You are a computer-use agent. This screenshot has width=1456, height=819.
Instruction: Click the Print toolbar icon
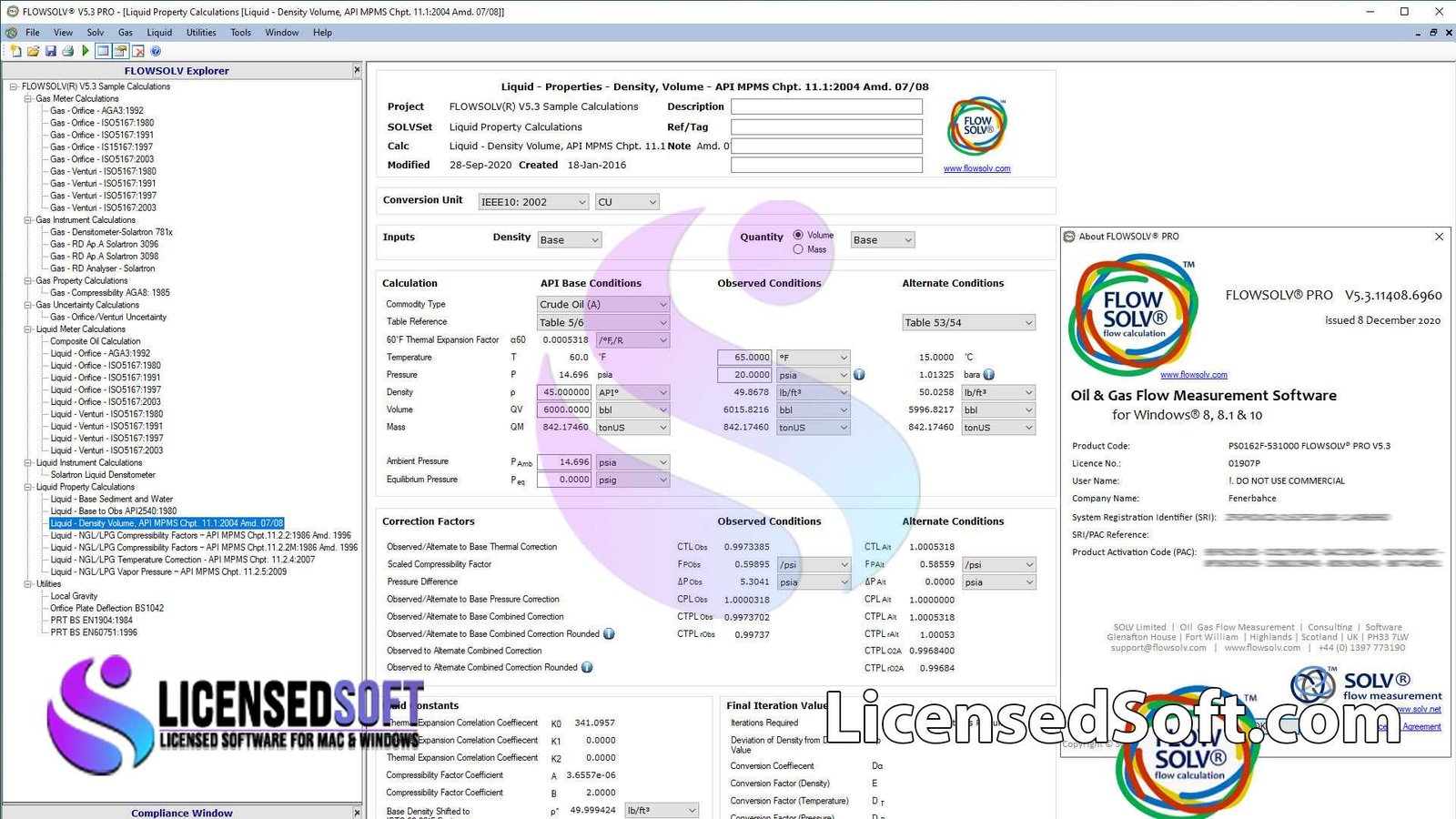pos(67,51)
